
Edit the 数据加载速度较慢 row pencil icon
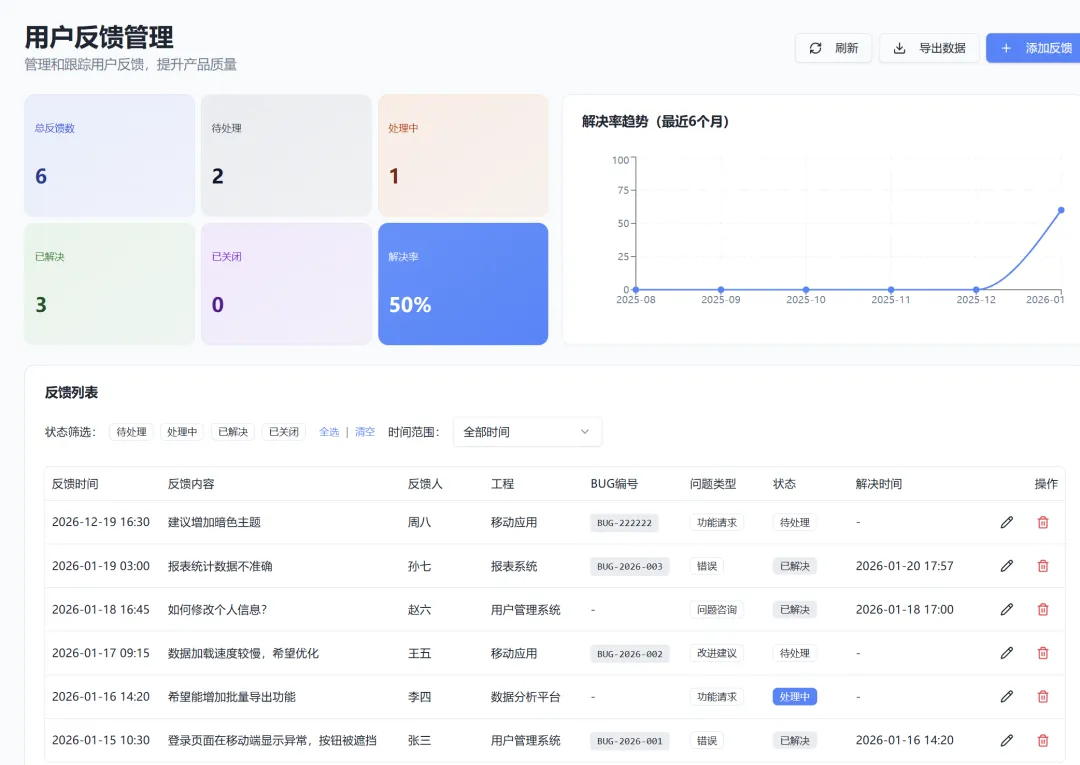[1007, 653]
